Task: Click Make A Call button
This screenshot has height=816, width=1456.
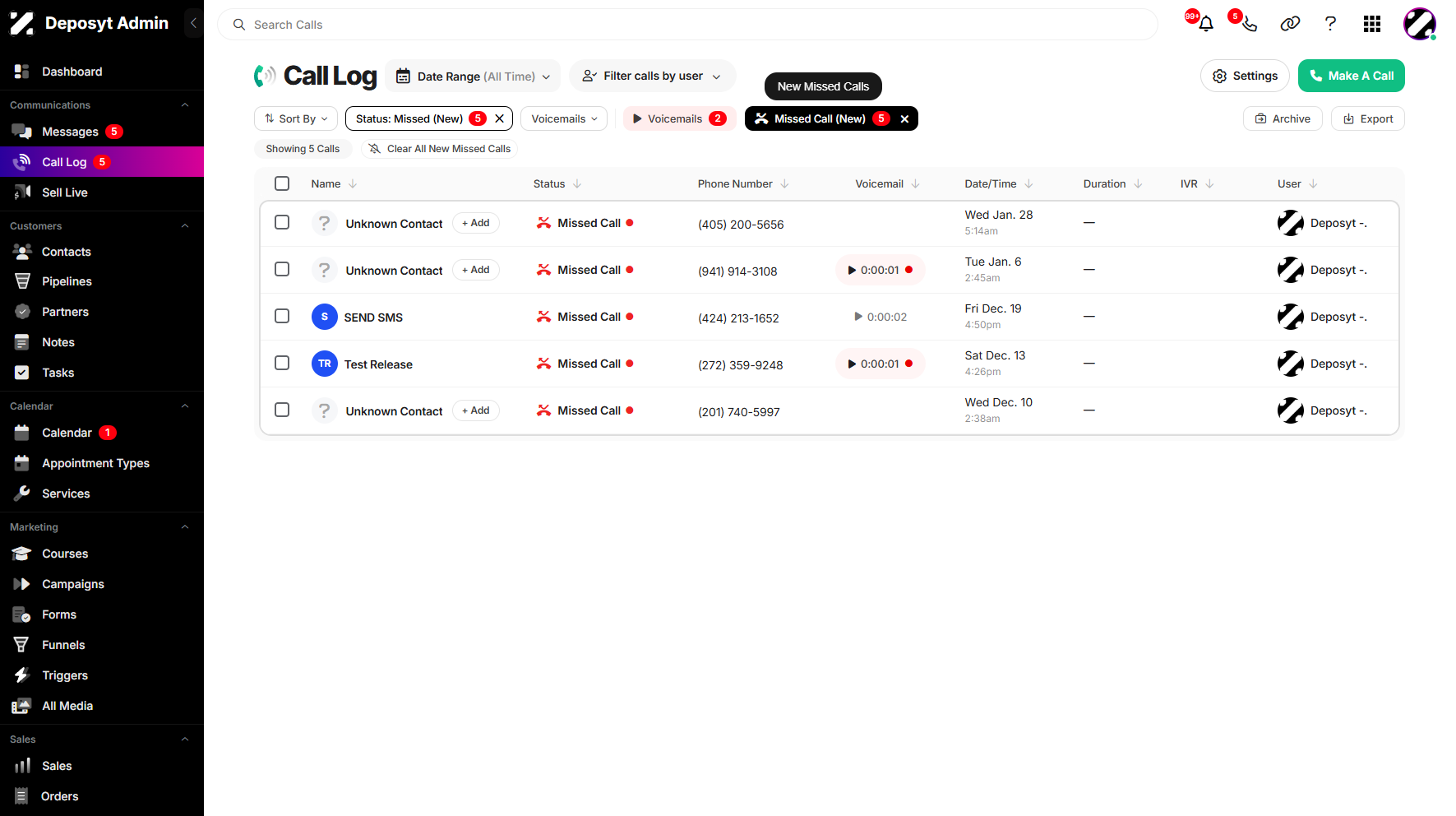Action: click(1351, 76)
